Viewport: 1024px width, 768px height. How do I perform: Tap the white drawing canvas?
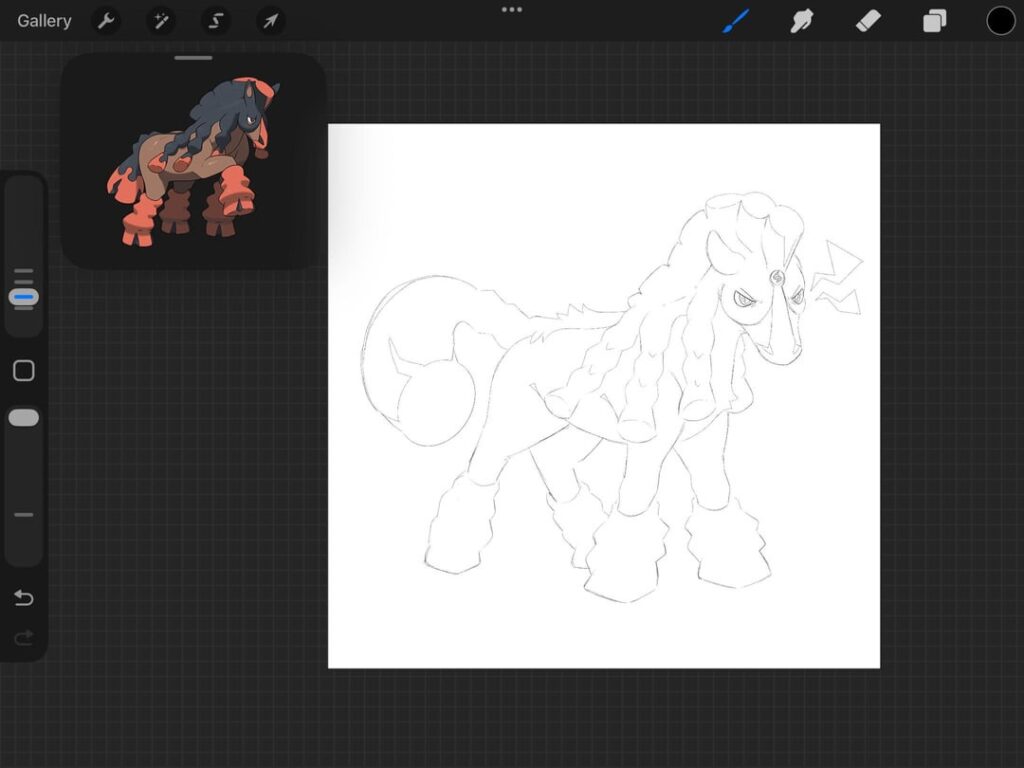603,396
